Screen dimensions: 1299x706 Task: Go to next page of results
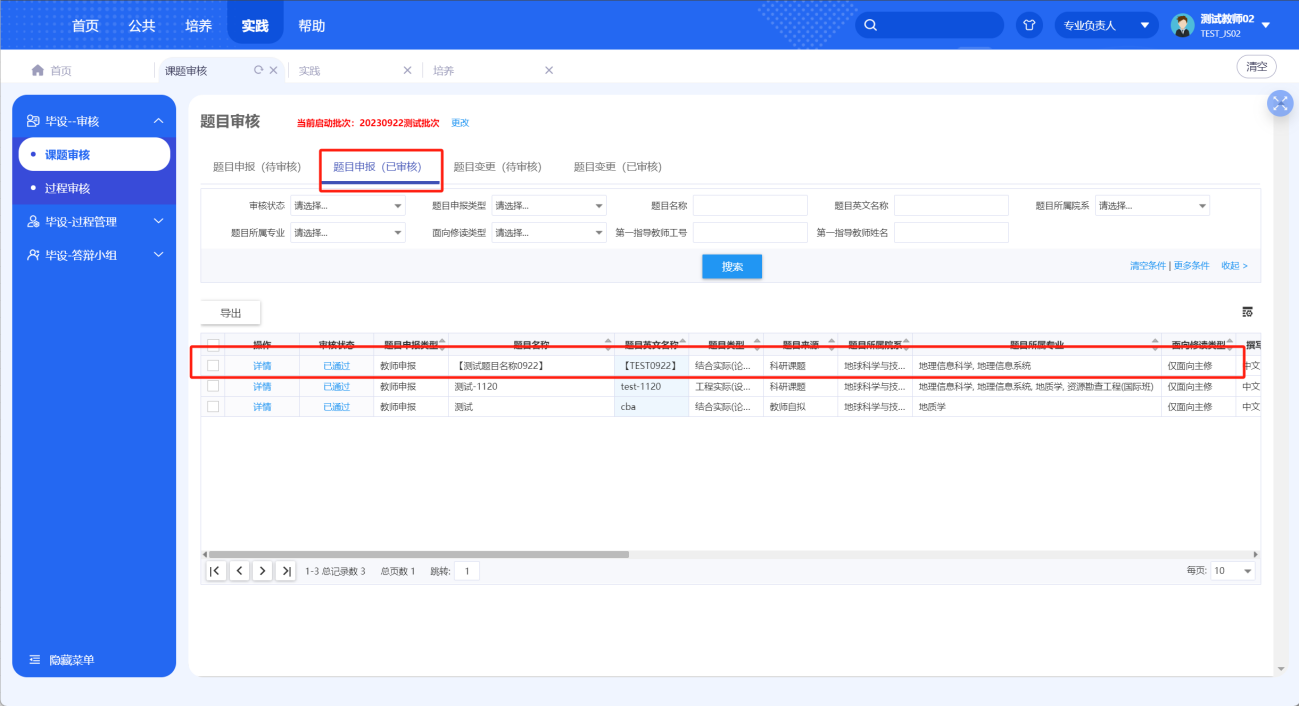coord(262,571)
